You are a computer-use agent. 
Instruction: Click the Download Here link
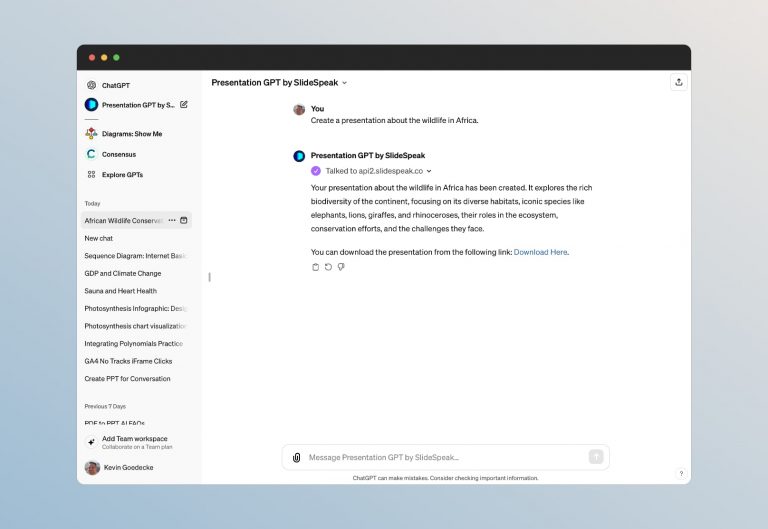pos(540,252)
